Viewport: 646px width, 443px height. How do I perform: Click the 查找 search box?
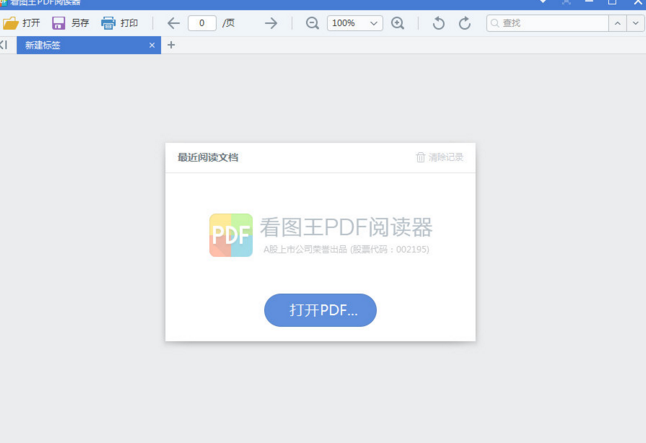click(547, 23)
